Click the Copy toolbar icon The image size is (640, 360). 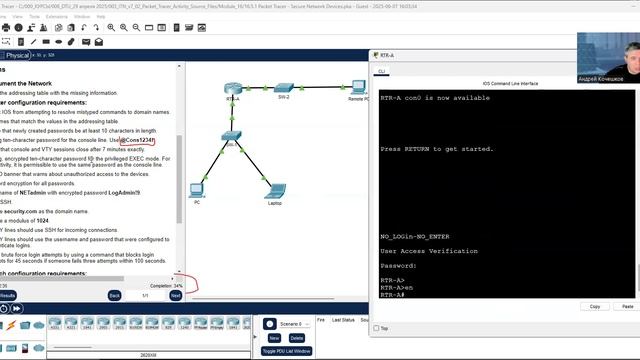[x=58, y=28]
